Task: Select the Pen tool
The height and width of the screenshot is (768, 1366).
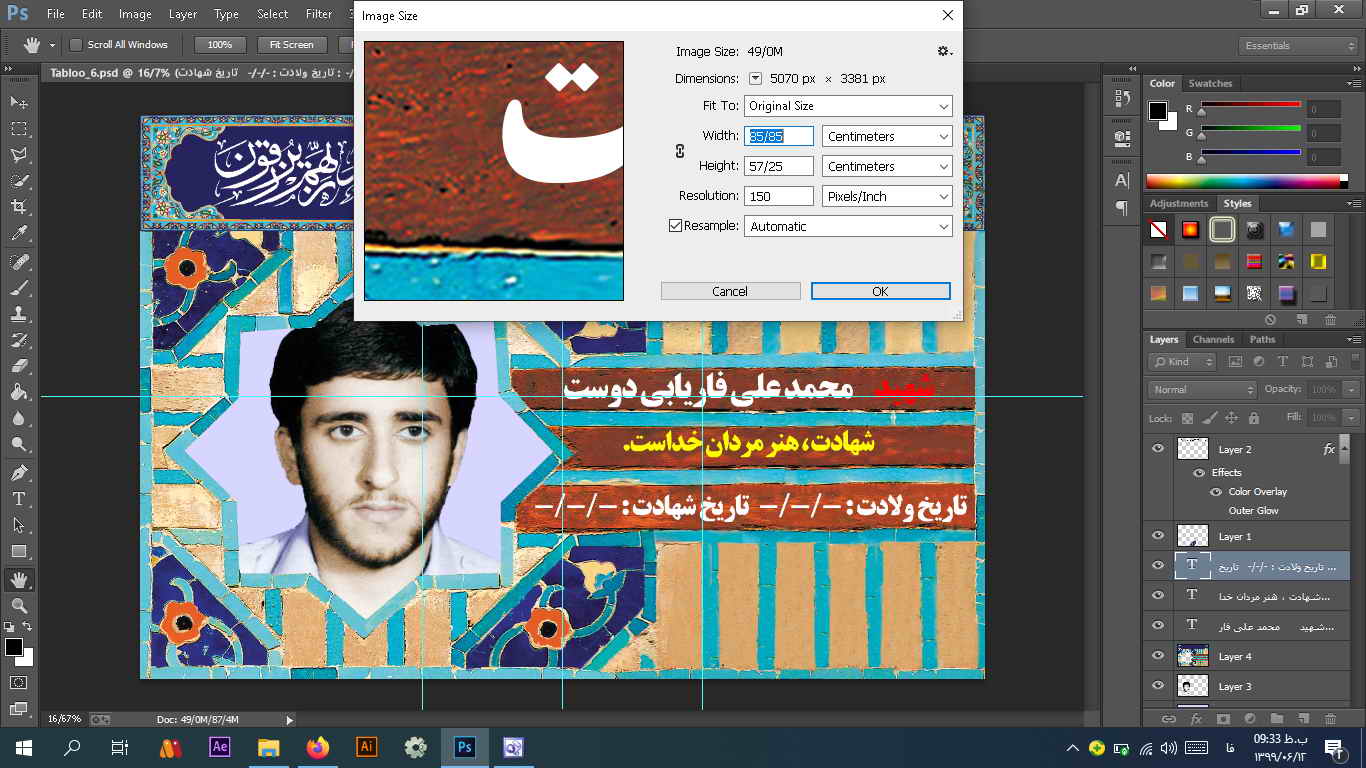Action: point(19,472)
